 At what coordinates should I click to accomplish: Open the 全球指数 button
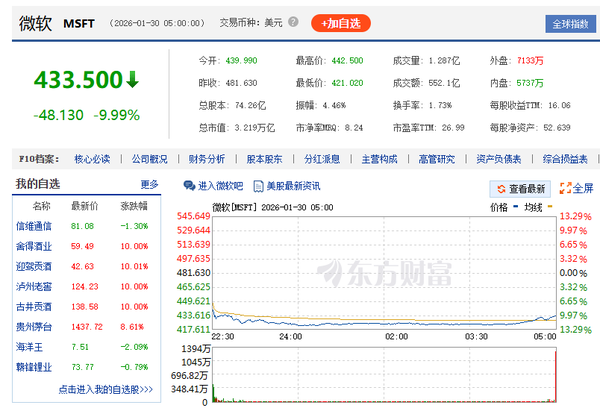coord(570,24)
